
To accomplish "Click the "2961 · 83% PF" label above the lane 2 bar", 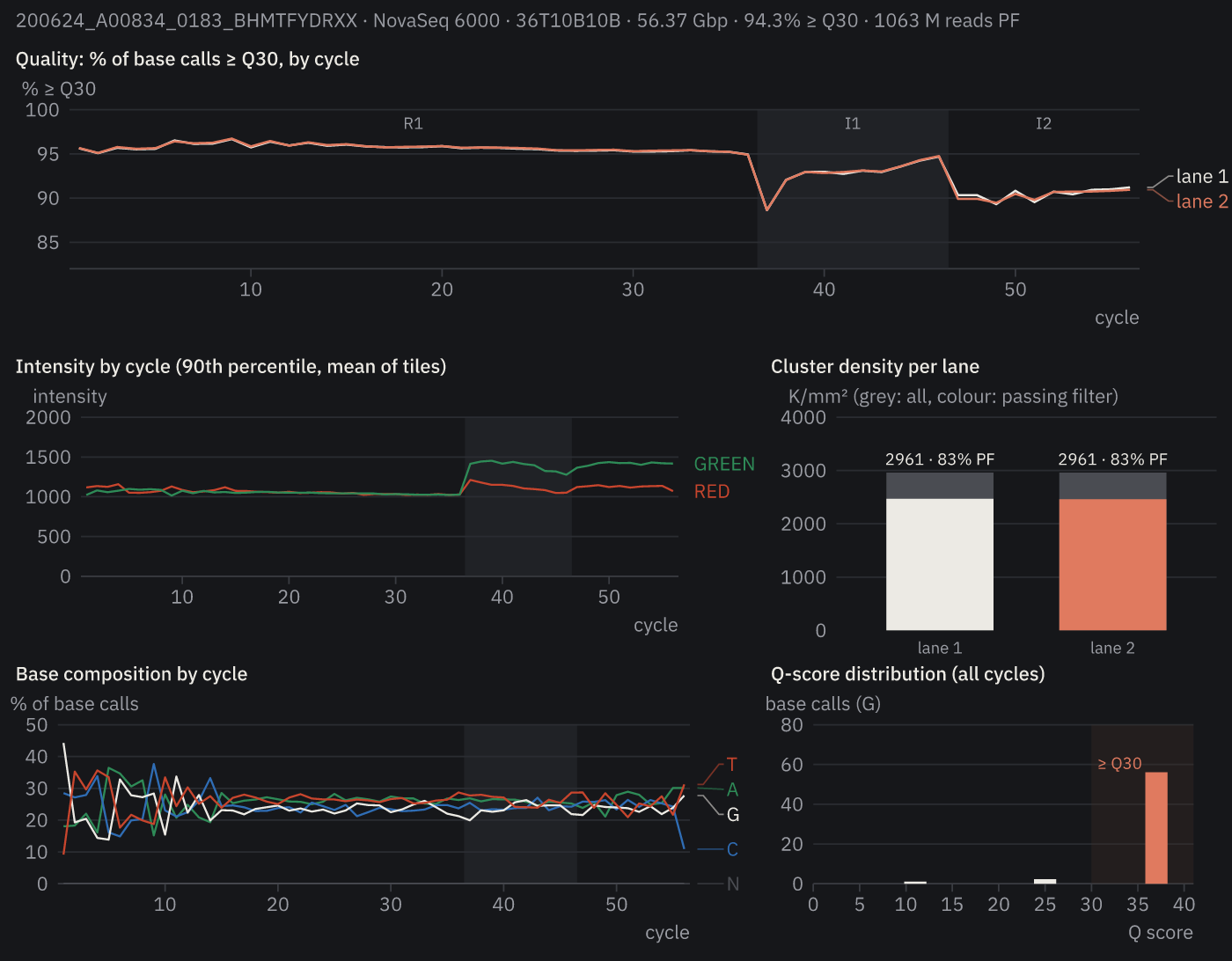I will (x=1112, y=459).
